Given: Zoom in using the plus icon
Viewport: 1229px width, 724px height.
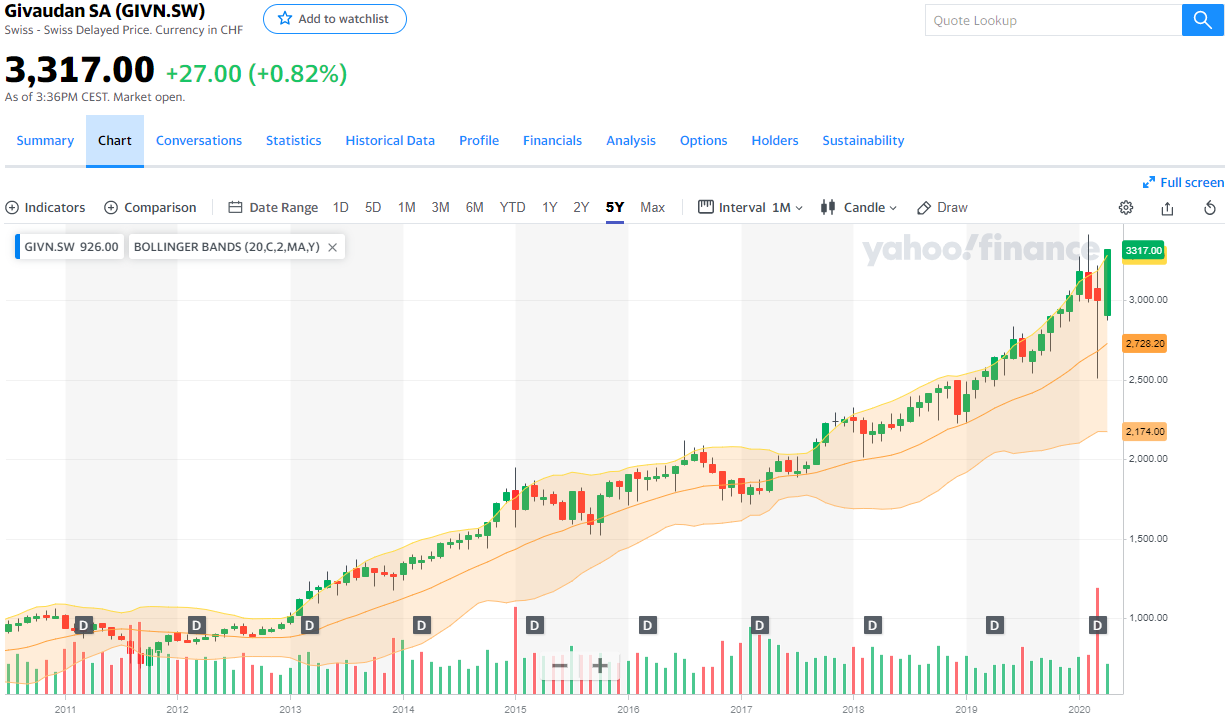Looking at the screenshot, I should 600,666.
